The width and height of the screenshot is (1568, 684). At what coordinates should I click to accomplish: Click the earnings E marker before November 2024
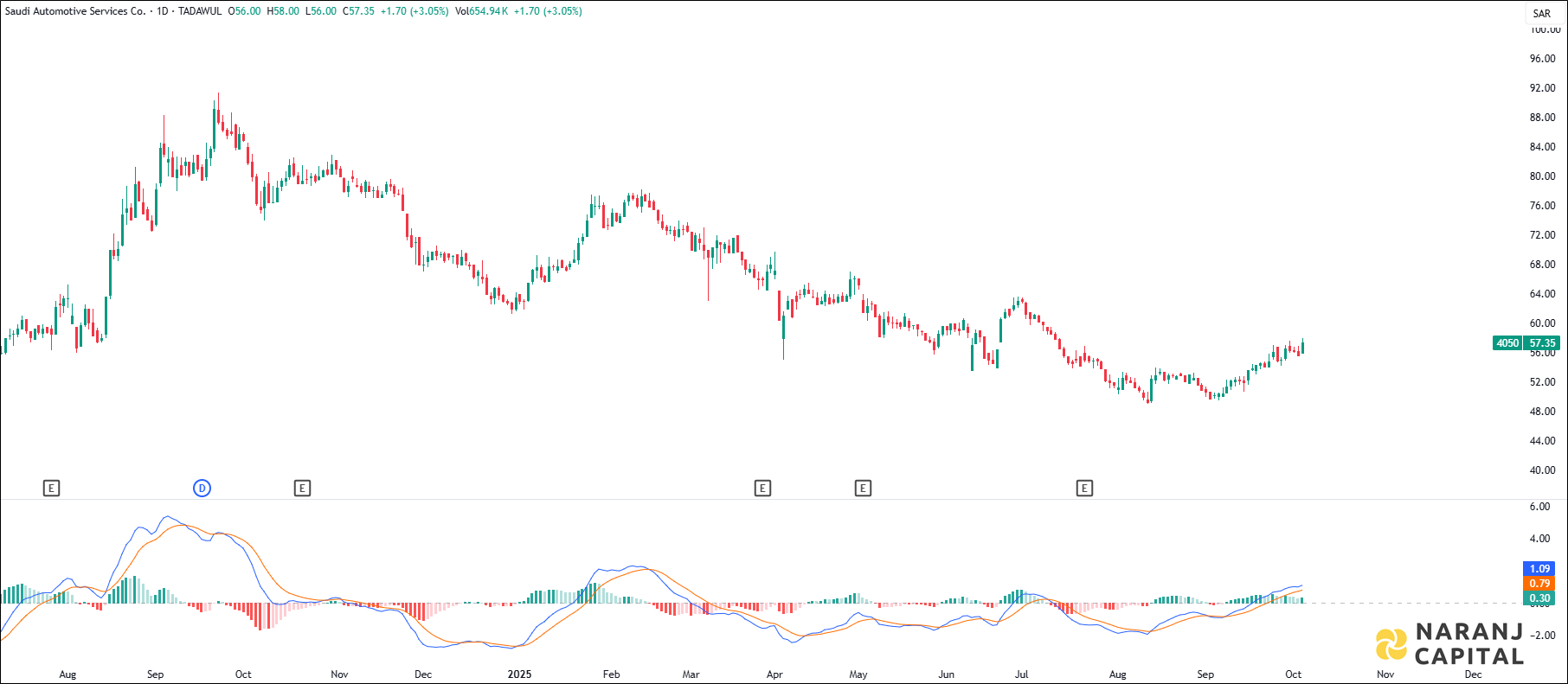click(x=302, y=489)
